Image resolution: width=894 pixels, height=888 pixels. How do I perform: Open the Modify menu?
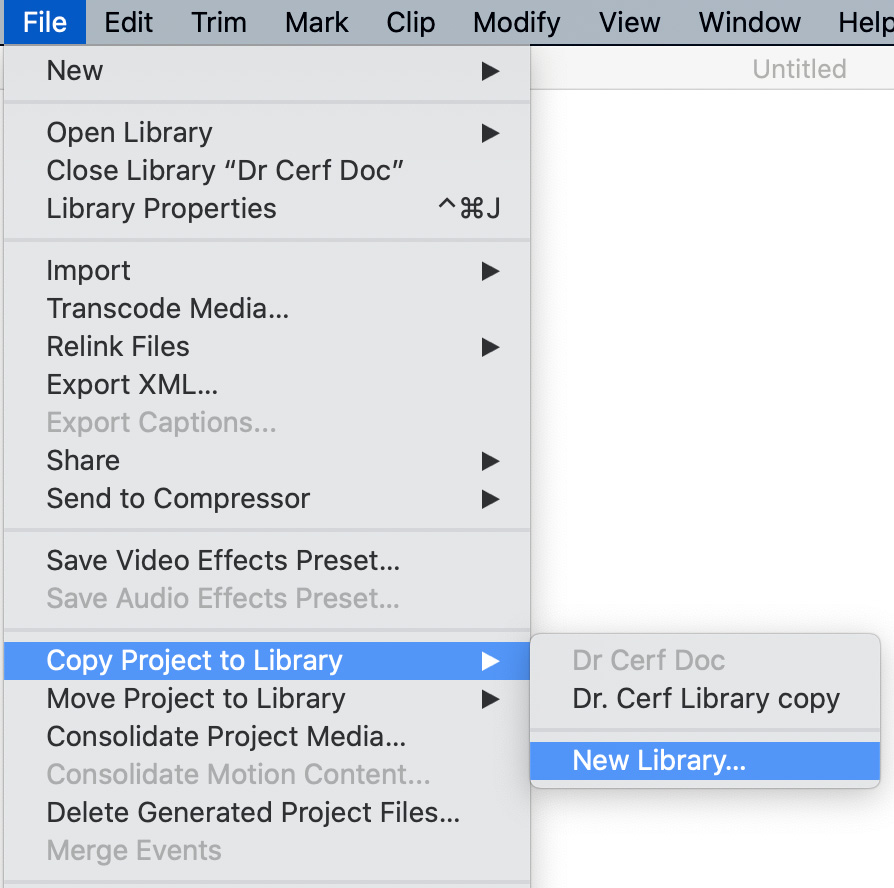tap(517, 22)
